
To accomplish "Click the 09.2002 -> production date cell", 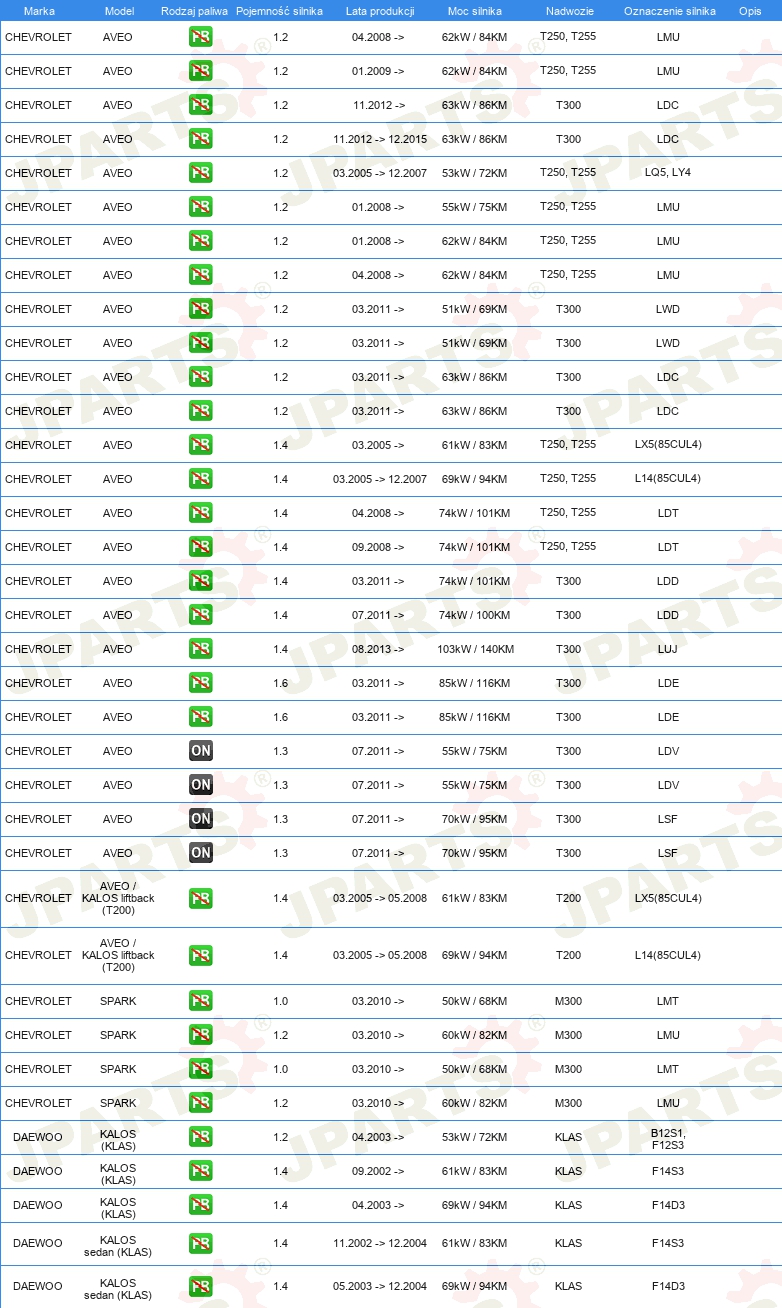I will (378, 1171).
